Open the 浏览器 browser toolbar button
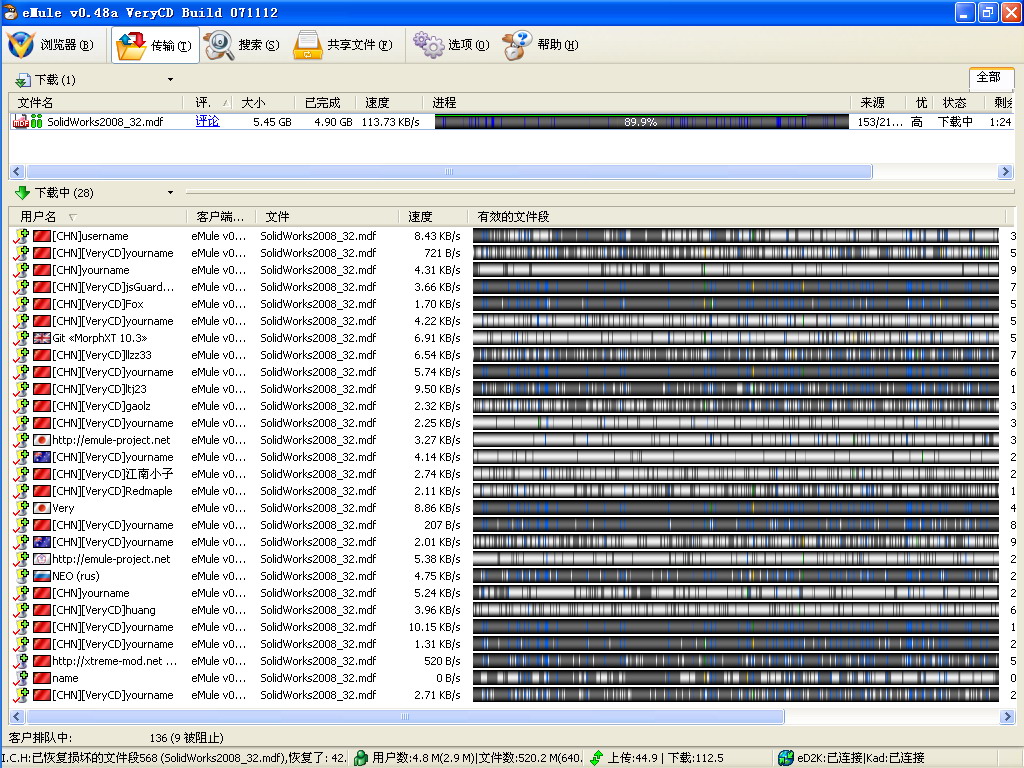Image resolution: width=1024 pixels, height=768 pixels. coord(51,45)
